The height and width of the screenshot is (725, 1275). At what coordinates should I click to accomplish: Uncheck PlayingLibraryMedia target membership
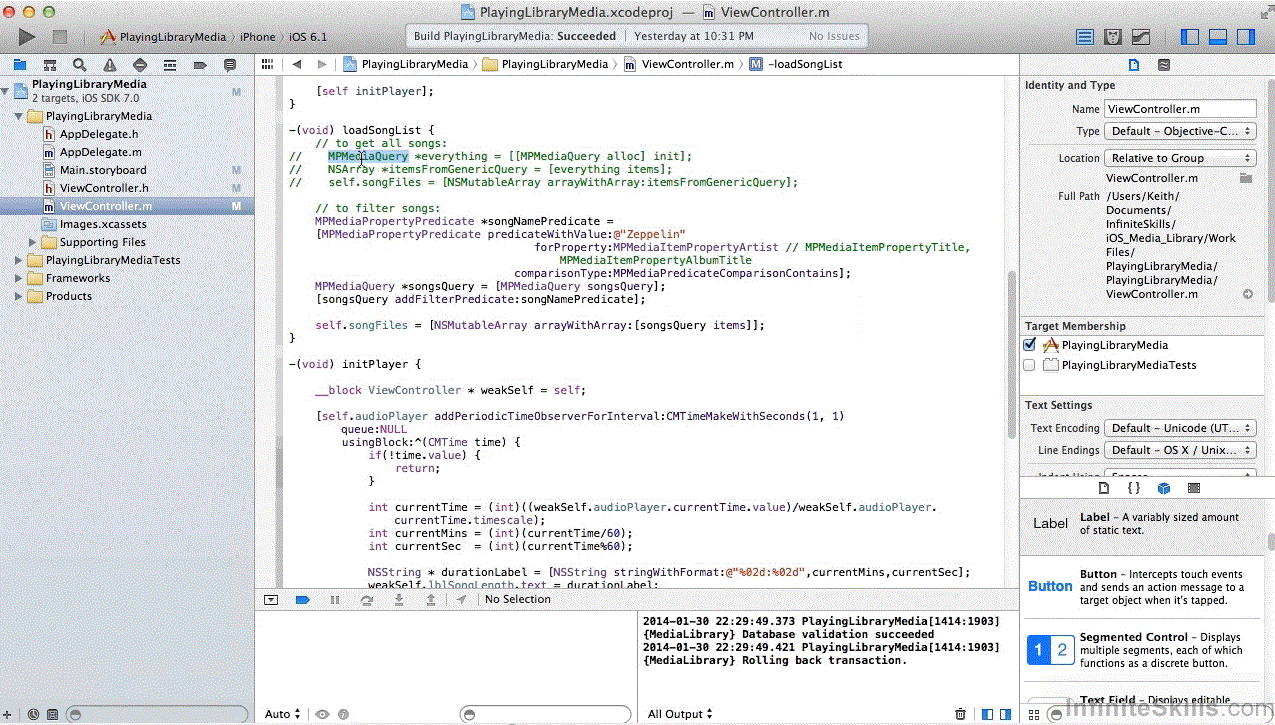[x=1030, y=345]
